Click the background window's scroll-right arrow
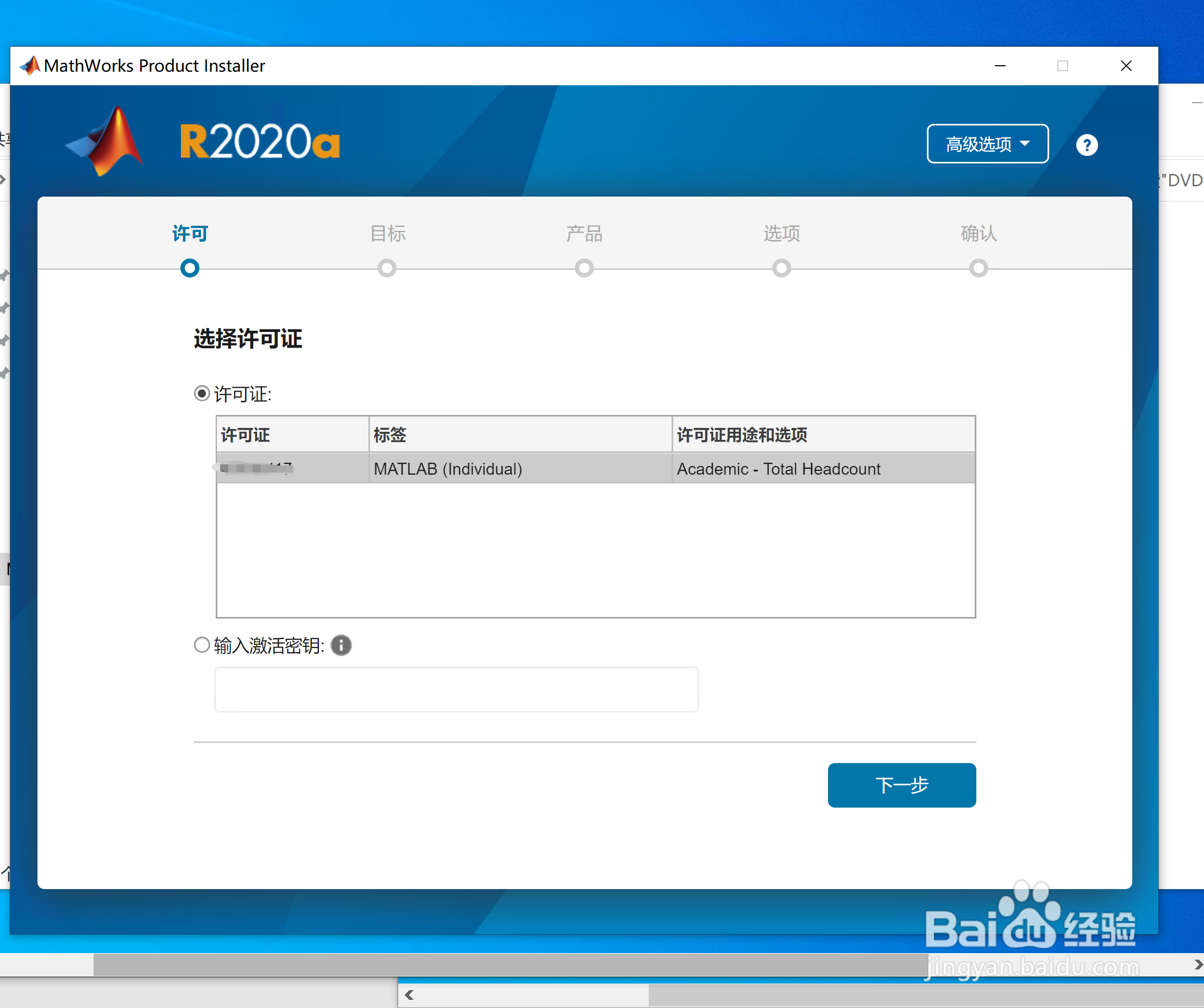Image resolution: width=1204 pixels, height=1008 pixels. click(1198, 965)
